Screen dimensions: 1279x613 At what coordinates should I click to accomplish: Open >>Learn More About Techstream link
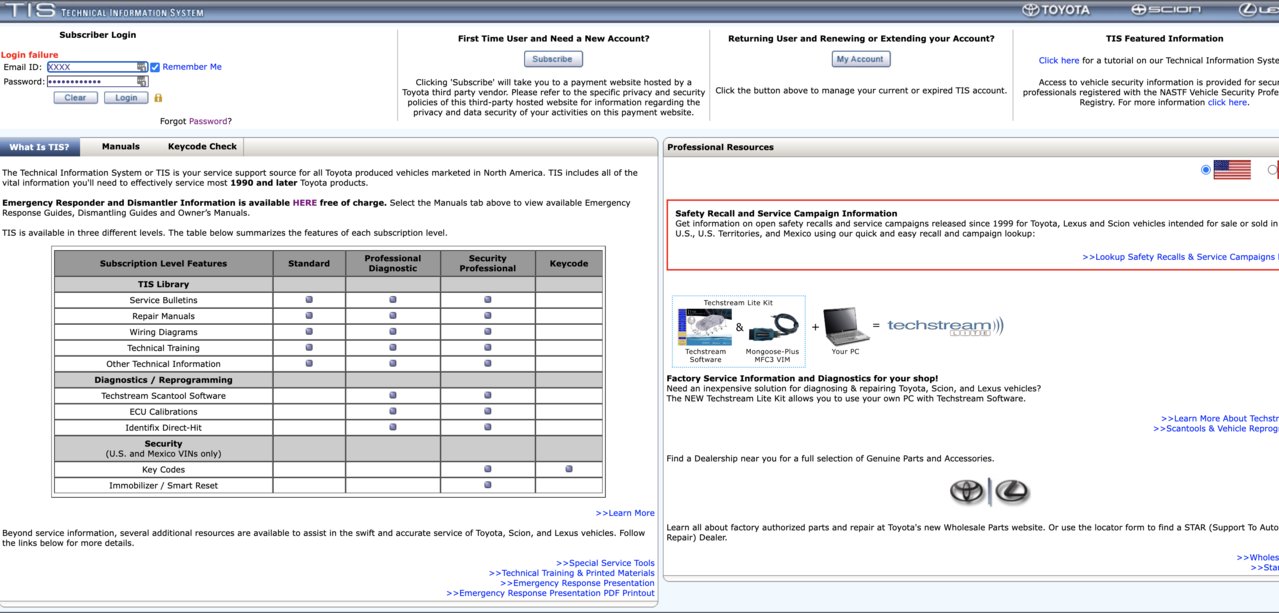click(1220, 419)
